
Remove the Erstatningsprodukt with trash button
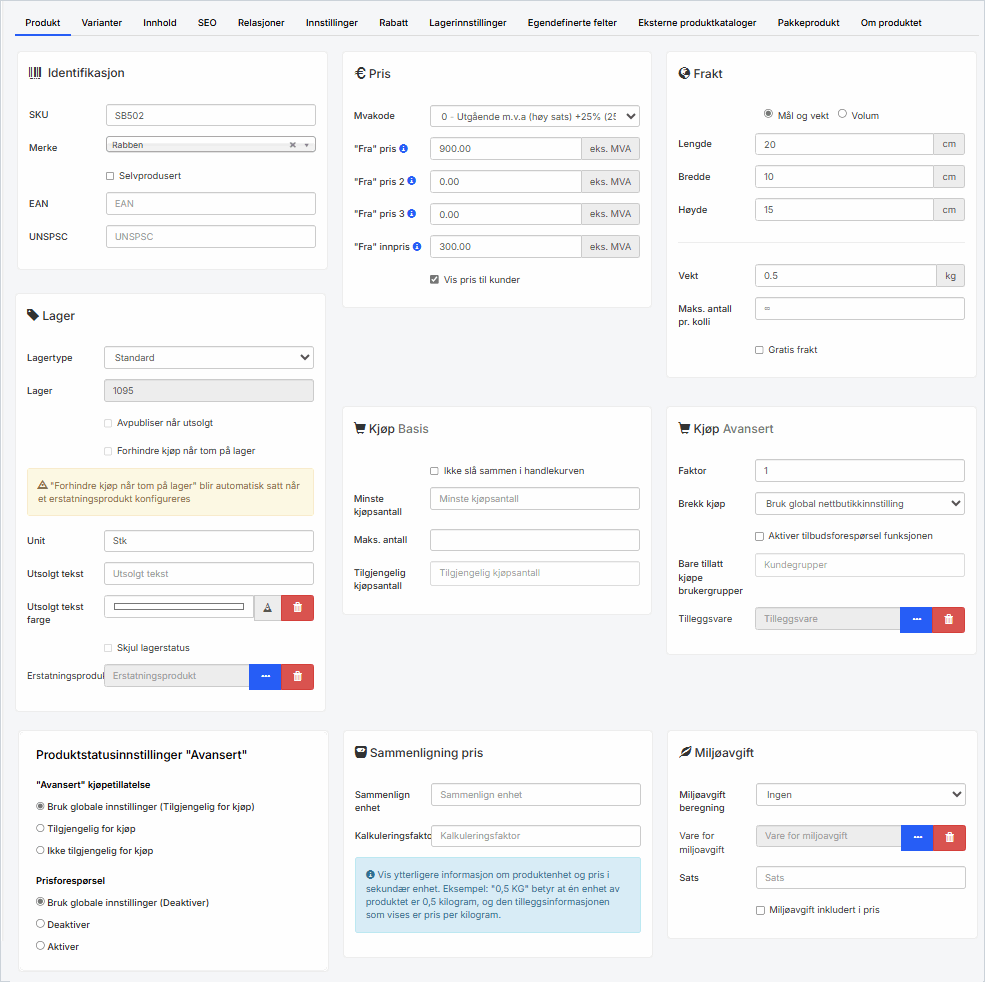coord(297,676)
